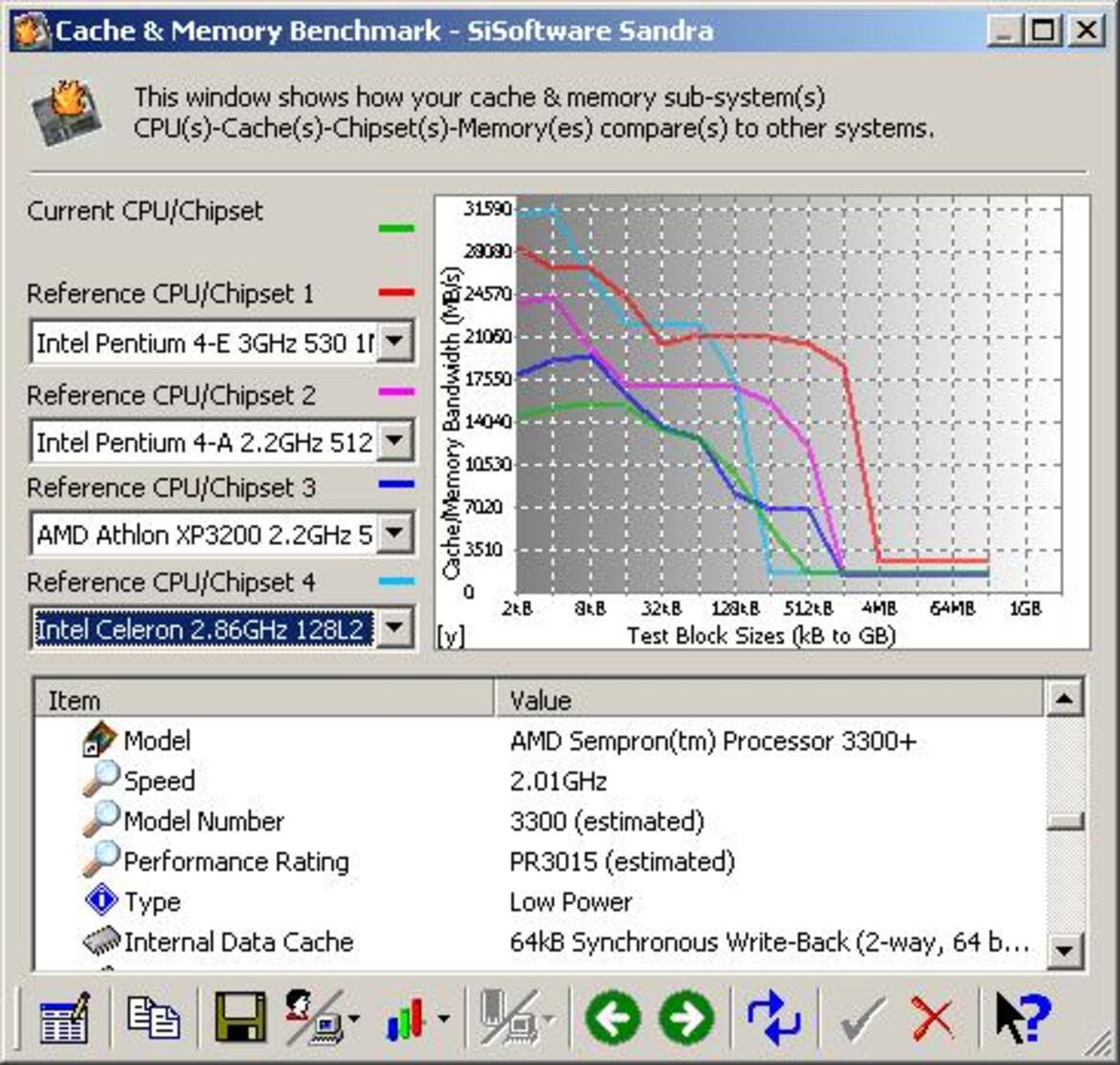Viewport: 1120px width, 1065px height.
Task: Click the list scrollbar up arrow
Action: (x=1064, y=699)
